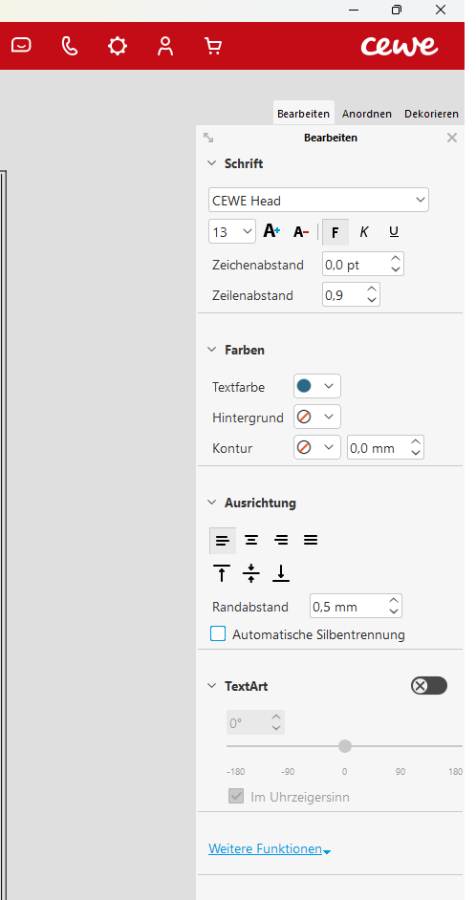Toggle bold F formatting button
476x900 pixels.
click(335, 232)
